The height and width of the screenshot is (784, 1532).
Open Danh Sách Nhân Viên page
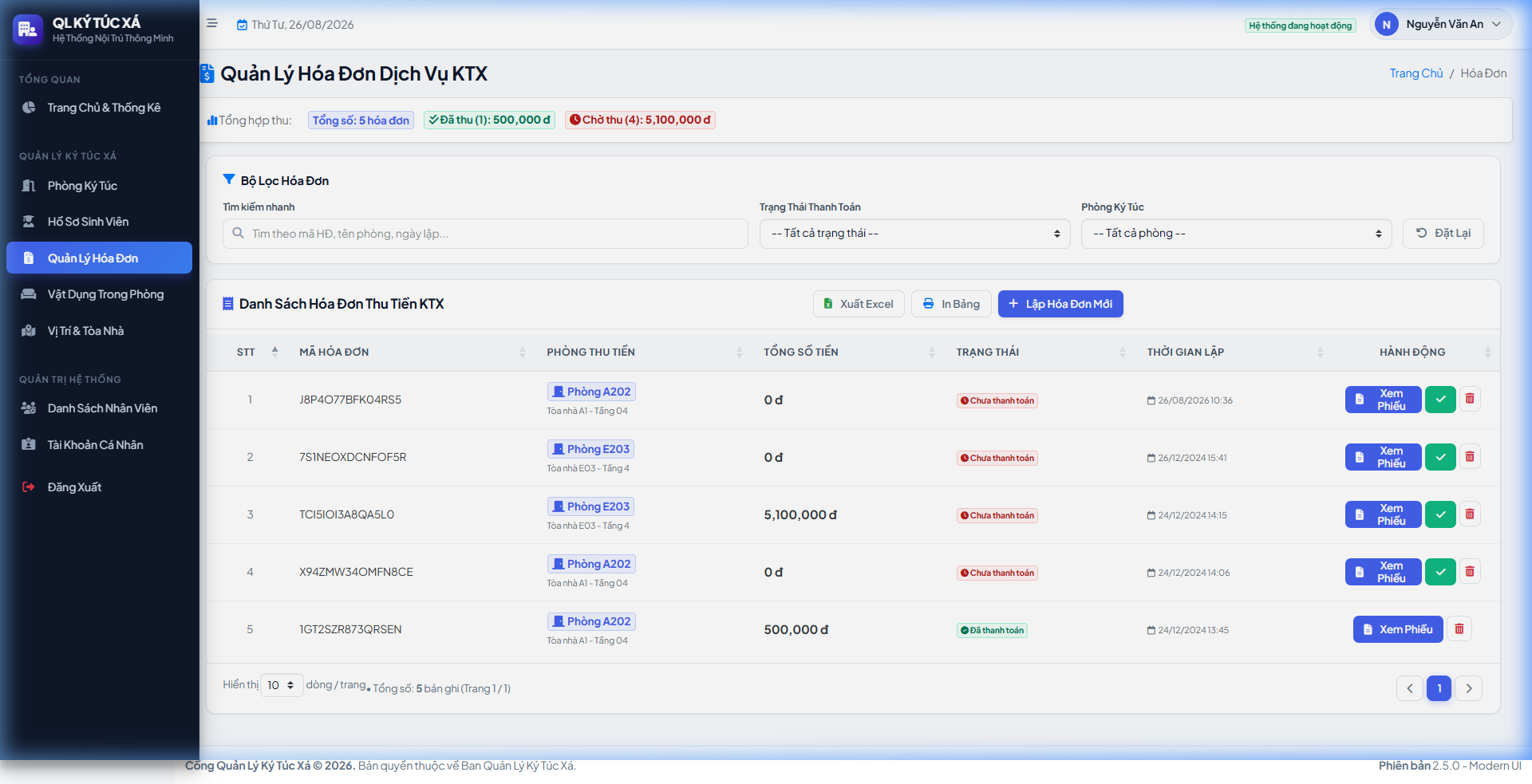coord(100,408)
